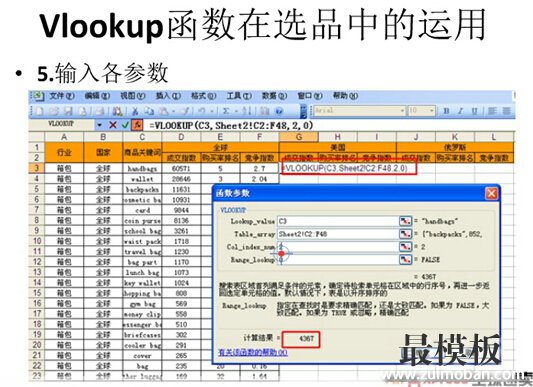Open the 文件 menu
This screenshot has height=387, width=533.
(x=62, y=96)
